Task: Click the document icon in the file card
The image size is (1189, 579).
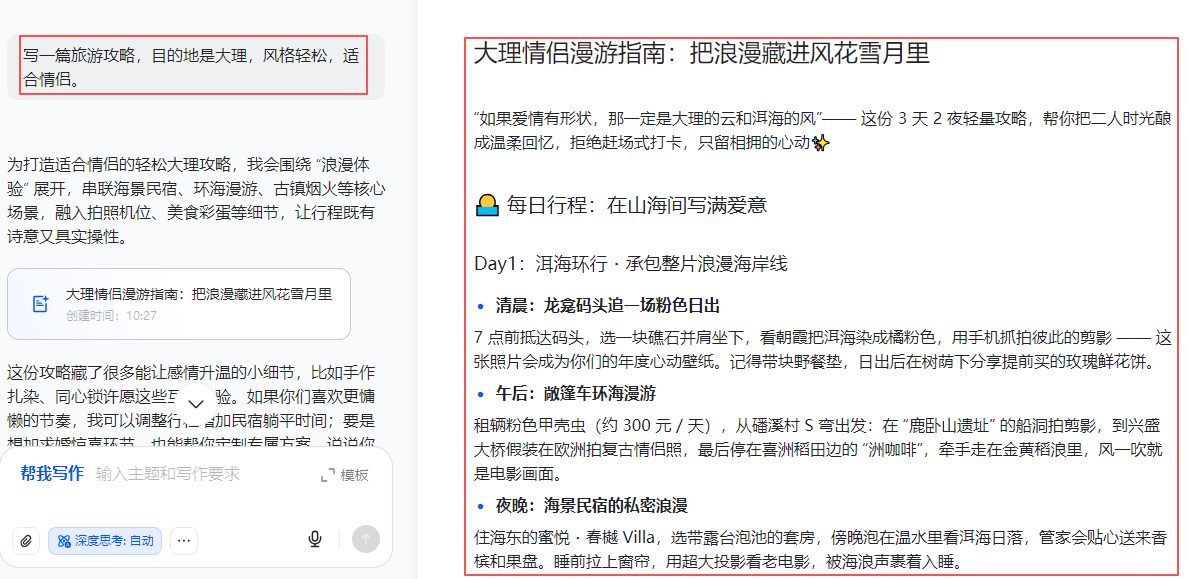Action: [40, 304]
